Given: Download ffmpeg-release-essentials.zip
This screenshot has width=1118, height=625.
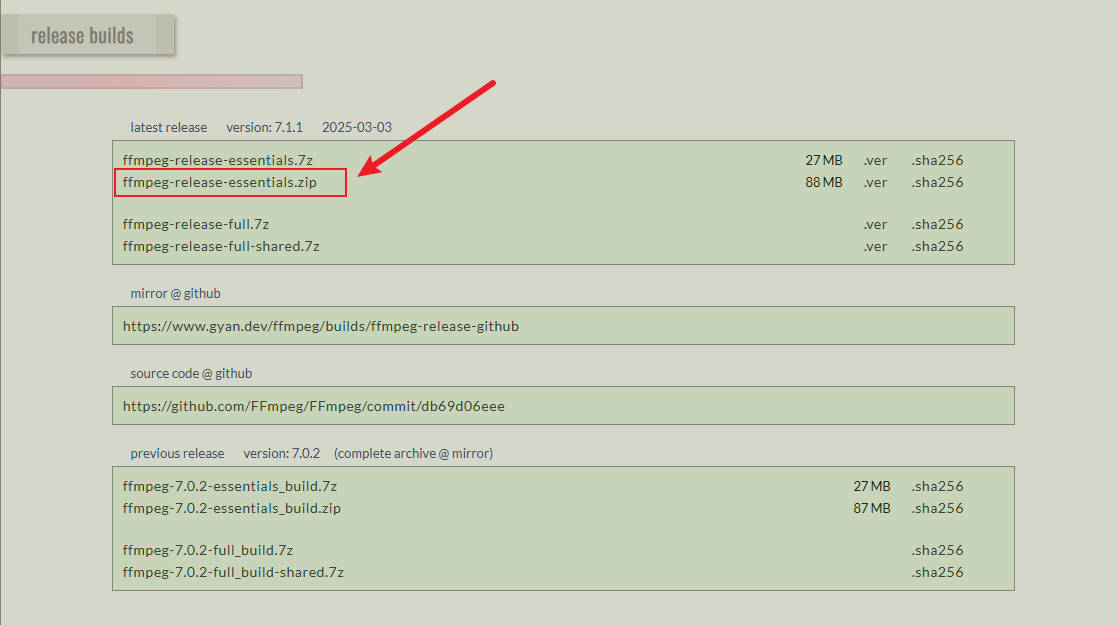Looking at the screenshot, I should [220, 182].
